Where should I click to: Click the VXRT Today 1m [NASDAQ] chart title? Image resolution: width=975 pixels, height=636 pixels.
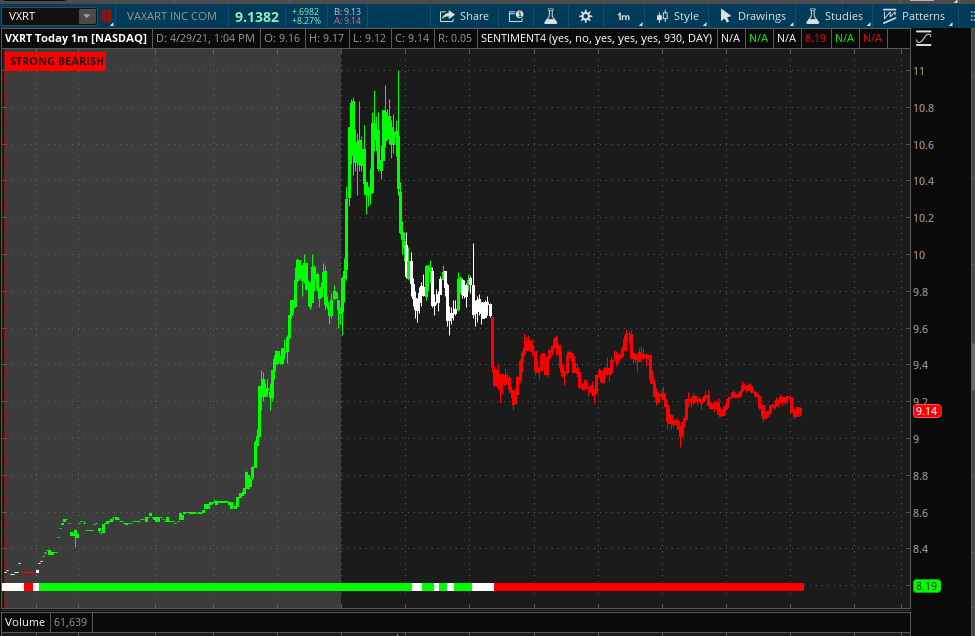point(76,38)
